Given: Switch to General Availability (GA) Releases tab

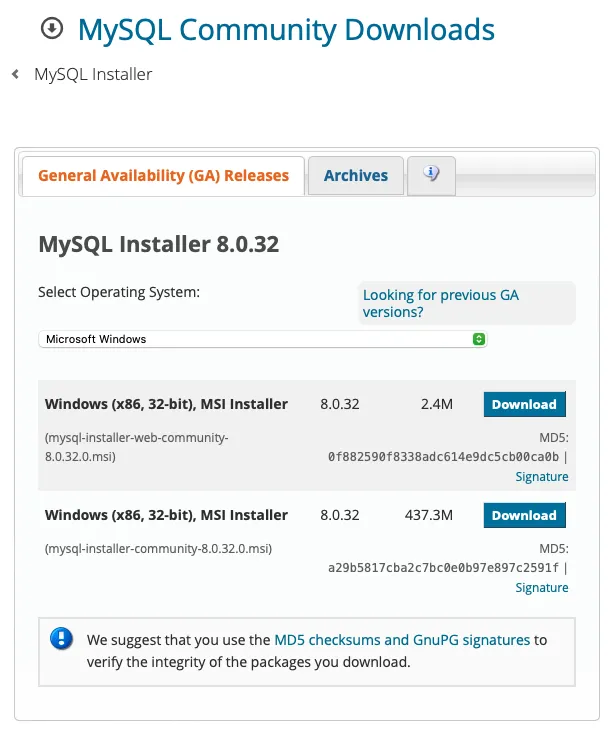Looking at the screenshot, I should [163, 176].
